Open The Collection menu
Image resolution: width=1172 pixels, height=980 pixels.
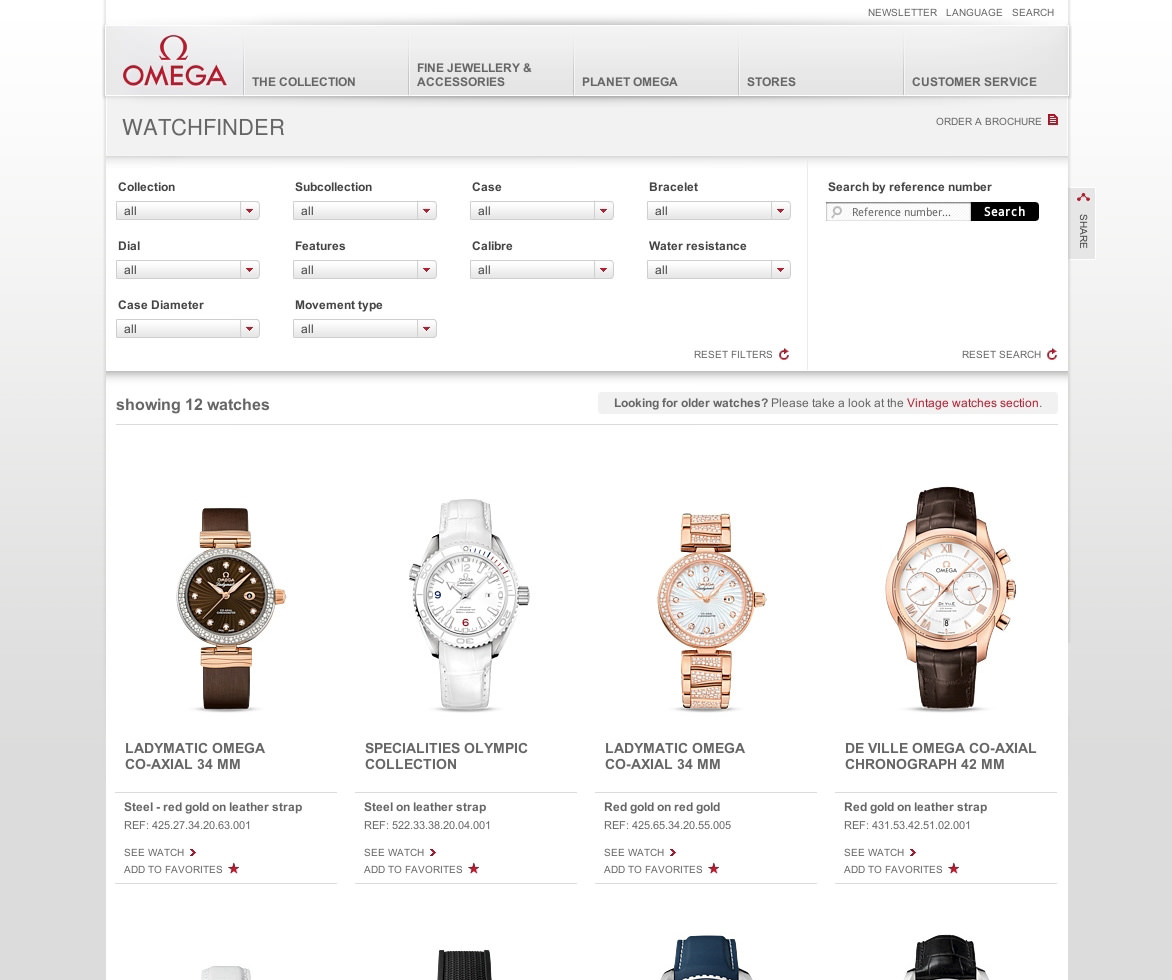pos(303,81)
